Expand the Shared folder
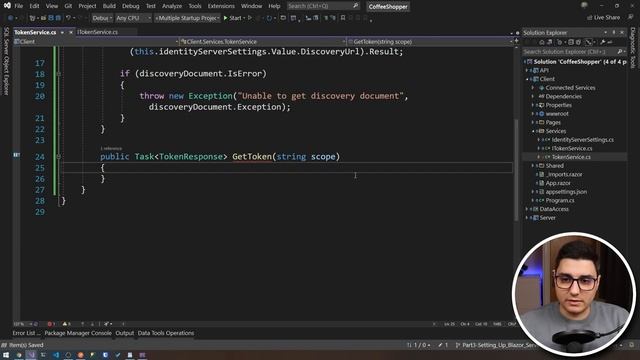 pos(533,166)
